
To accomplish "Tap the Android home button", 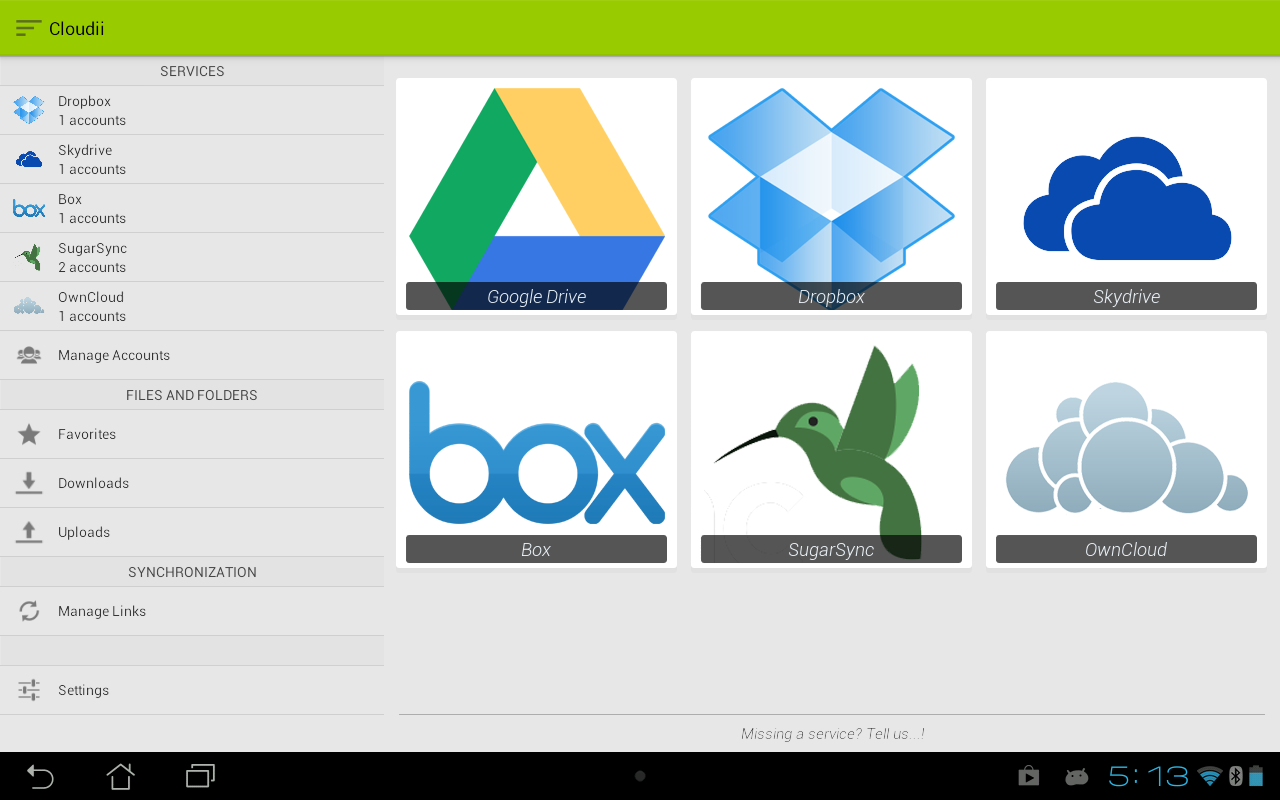I will [120, 776].
